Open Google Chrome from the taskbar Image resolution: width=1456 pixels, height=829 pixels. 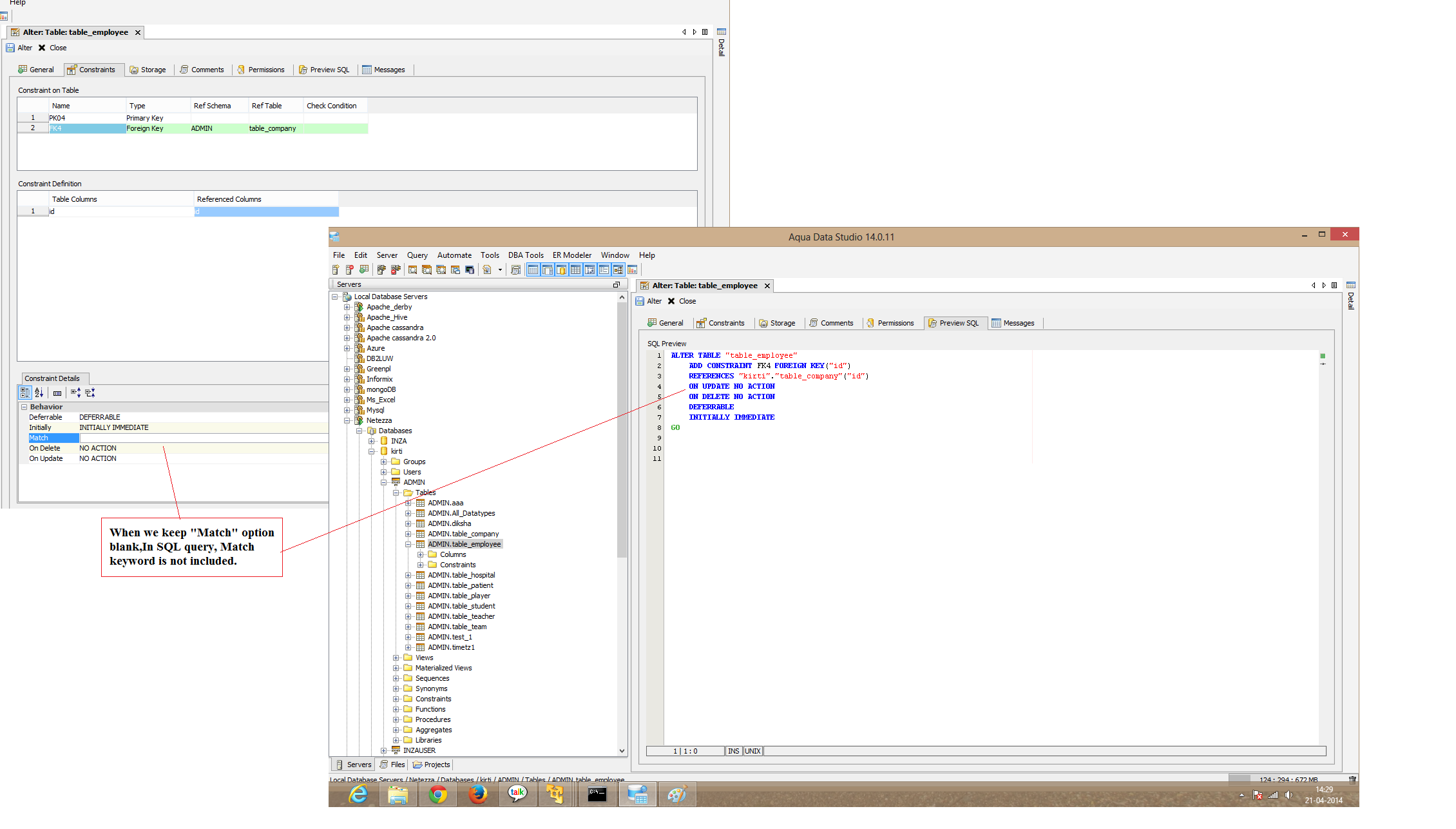pyautogui.click(x=438, y=795)
